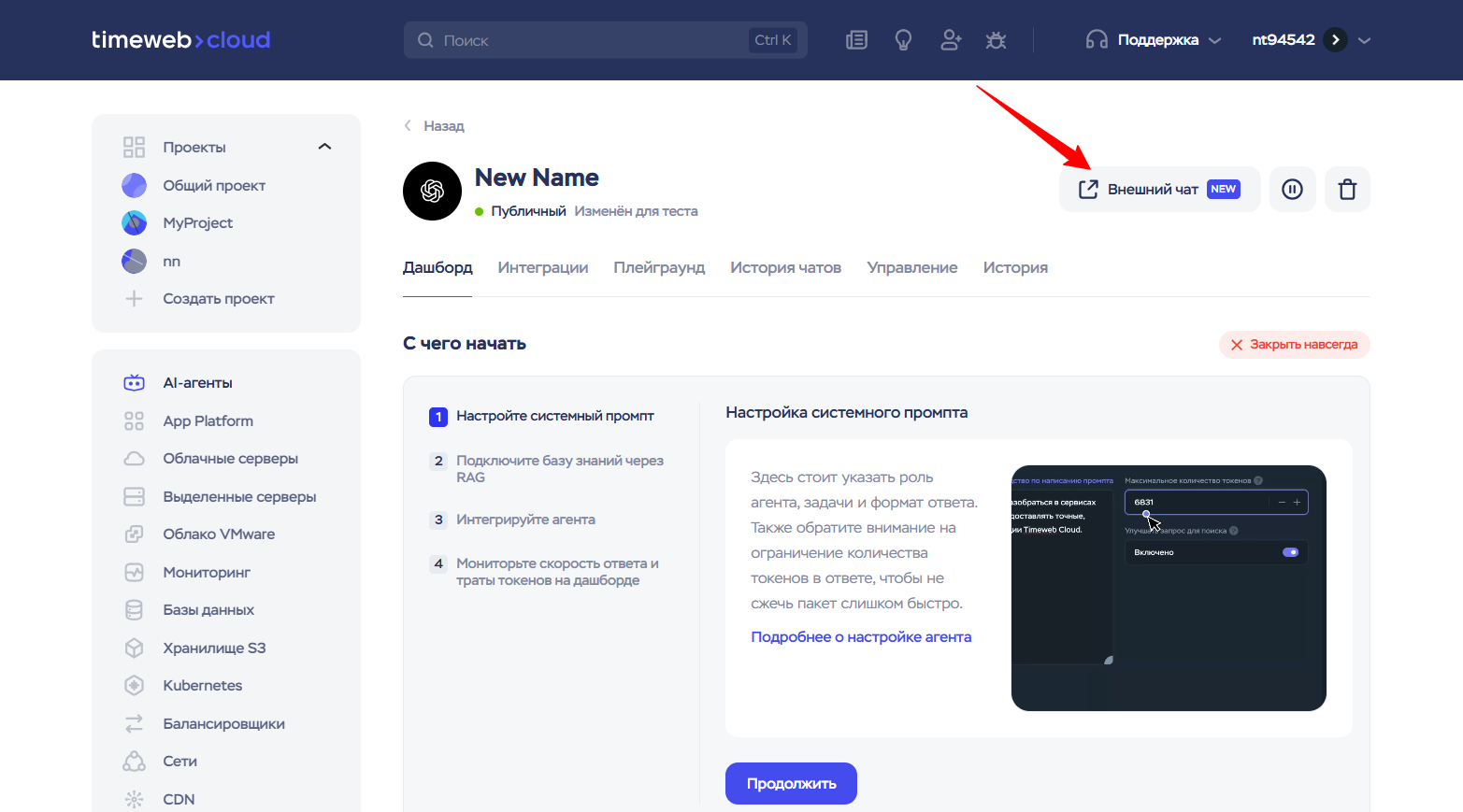Click the add user icon
This screenshot has width=1463, height=812.
951,40
